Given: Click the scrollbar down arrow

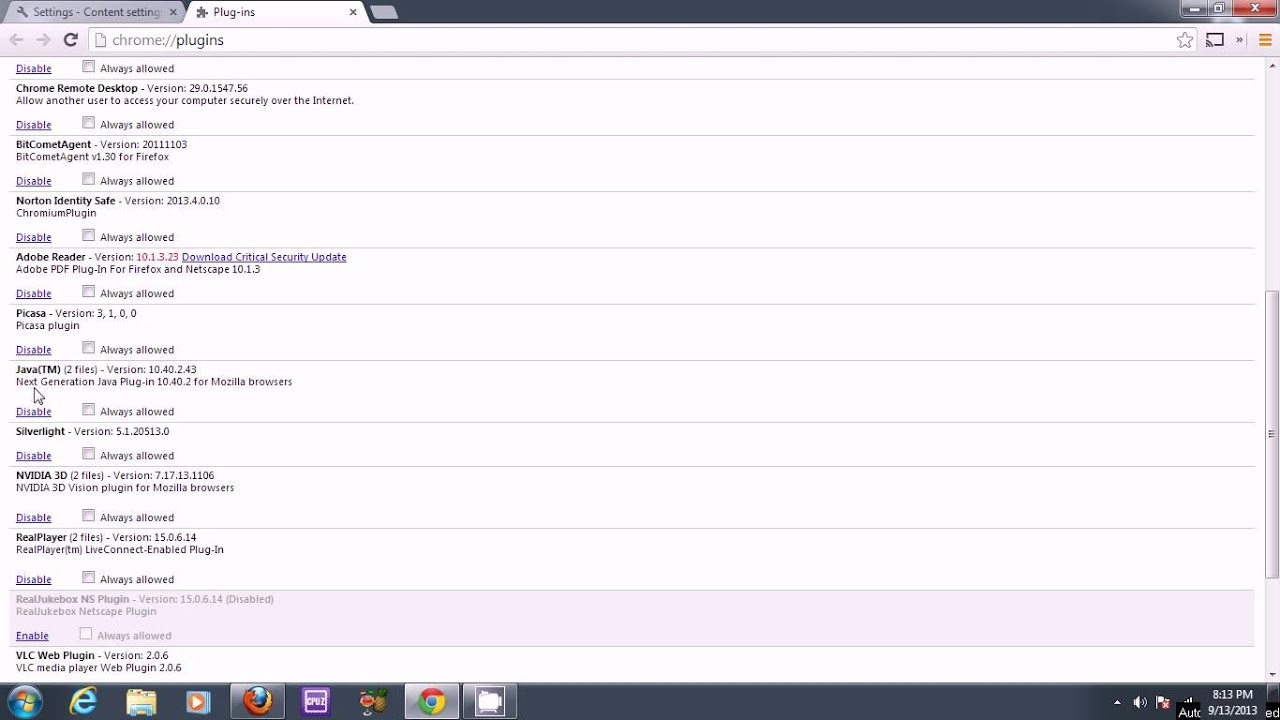Looking at the screenshot, I should [1271, 674].
